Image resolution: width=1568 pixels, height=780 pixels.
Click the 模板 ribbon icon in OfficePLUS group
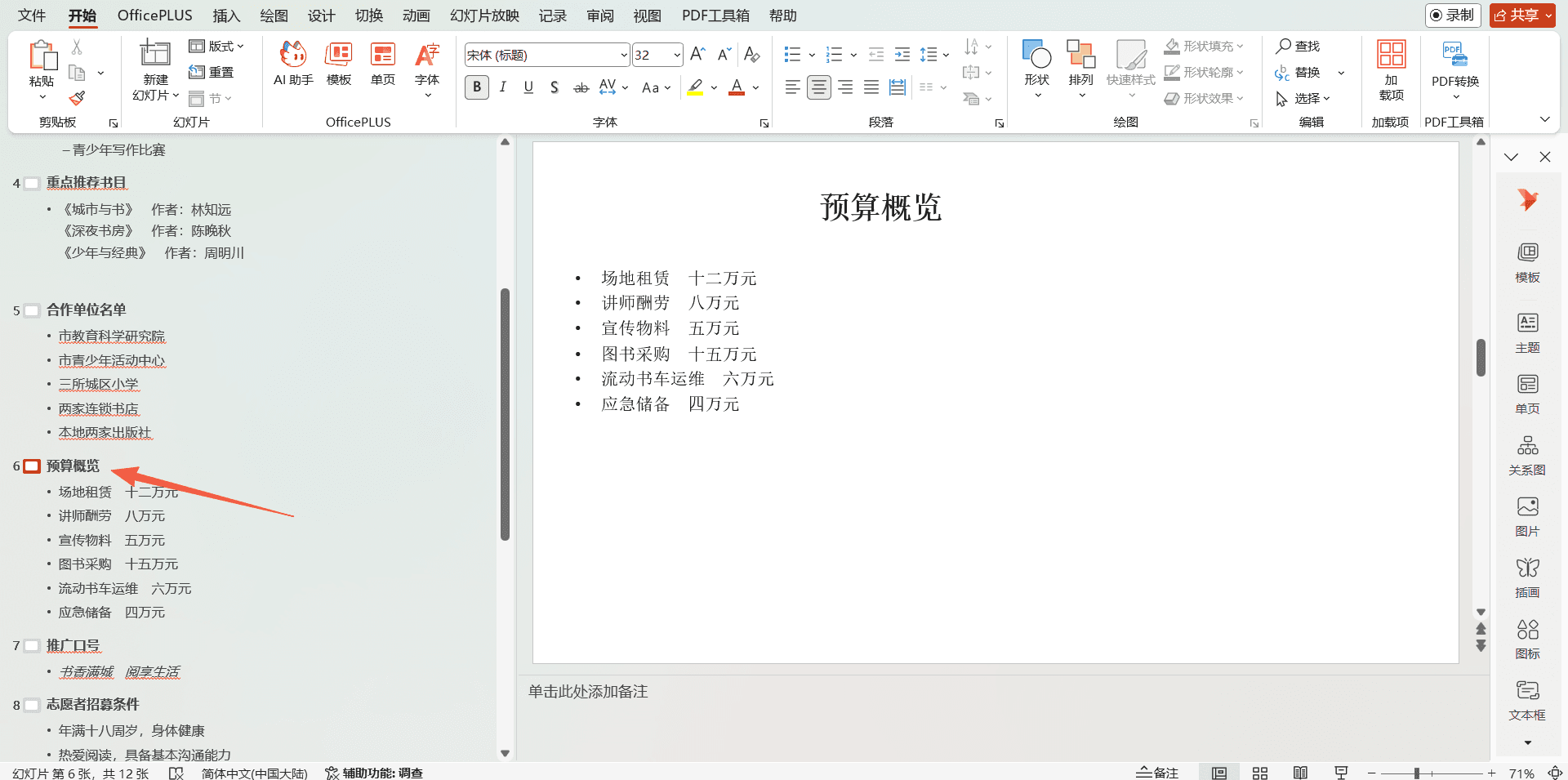point(338,63)
